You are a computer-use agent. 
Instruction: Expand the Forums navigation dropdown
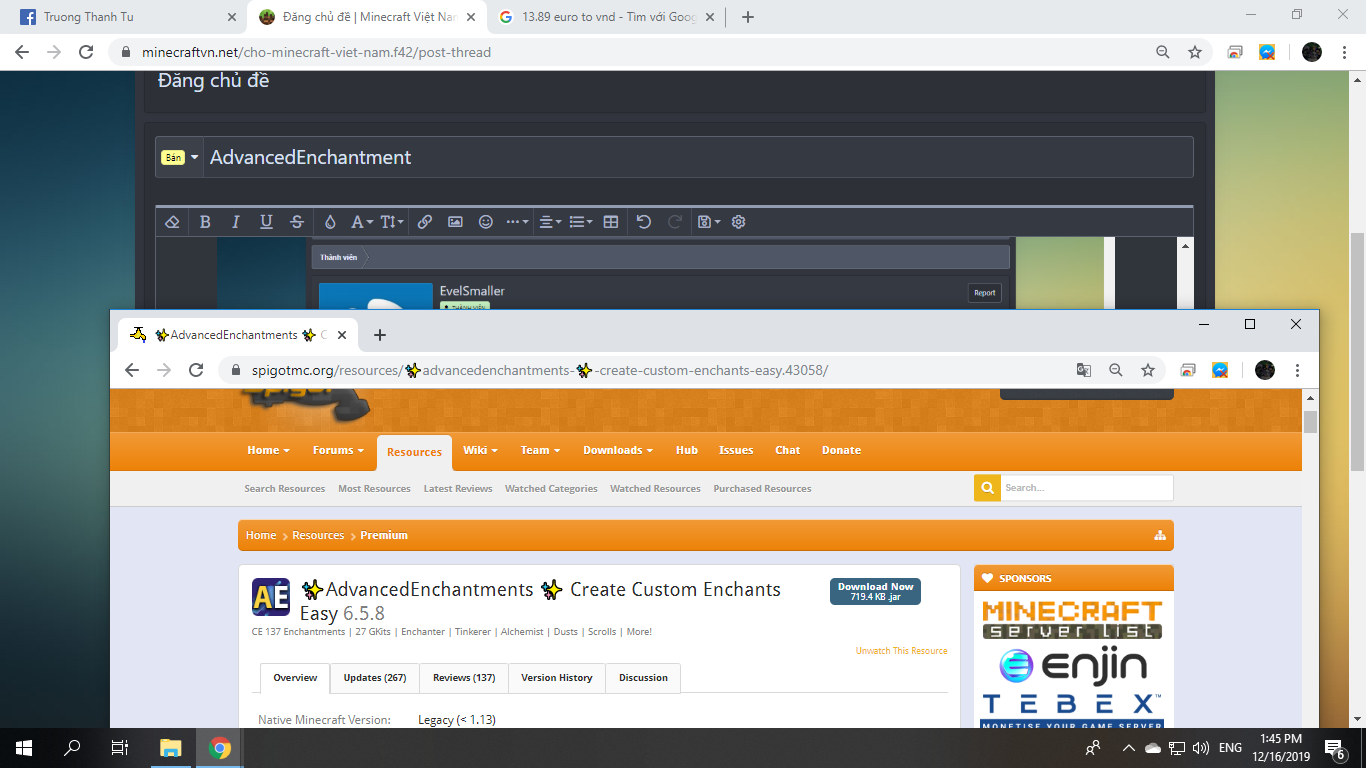pos(338,450)
